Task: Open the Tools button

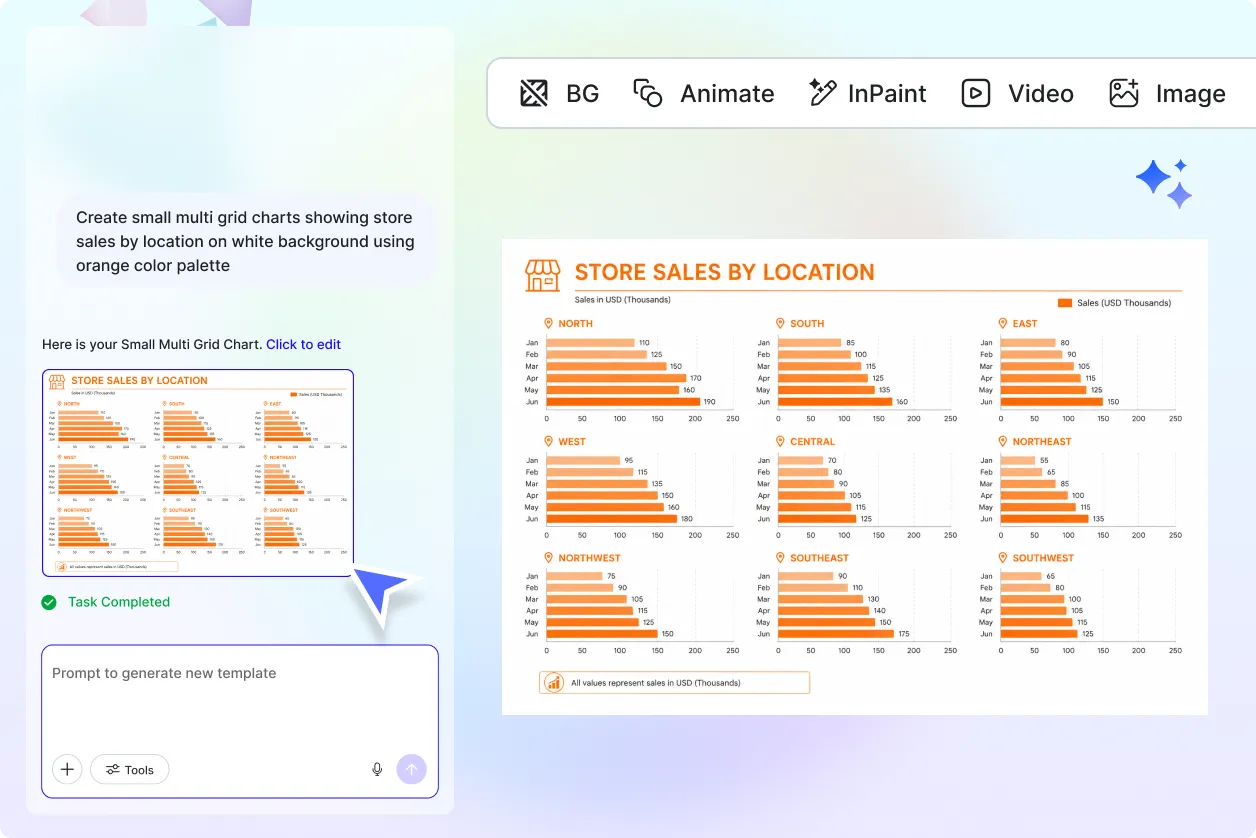Action: tap(130, 769)
